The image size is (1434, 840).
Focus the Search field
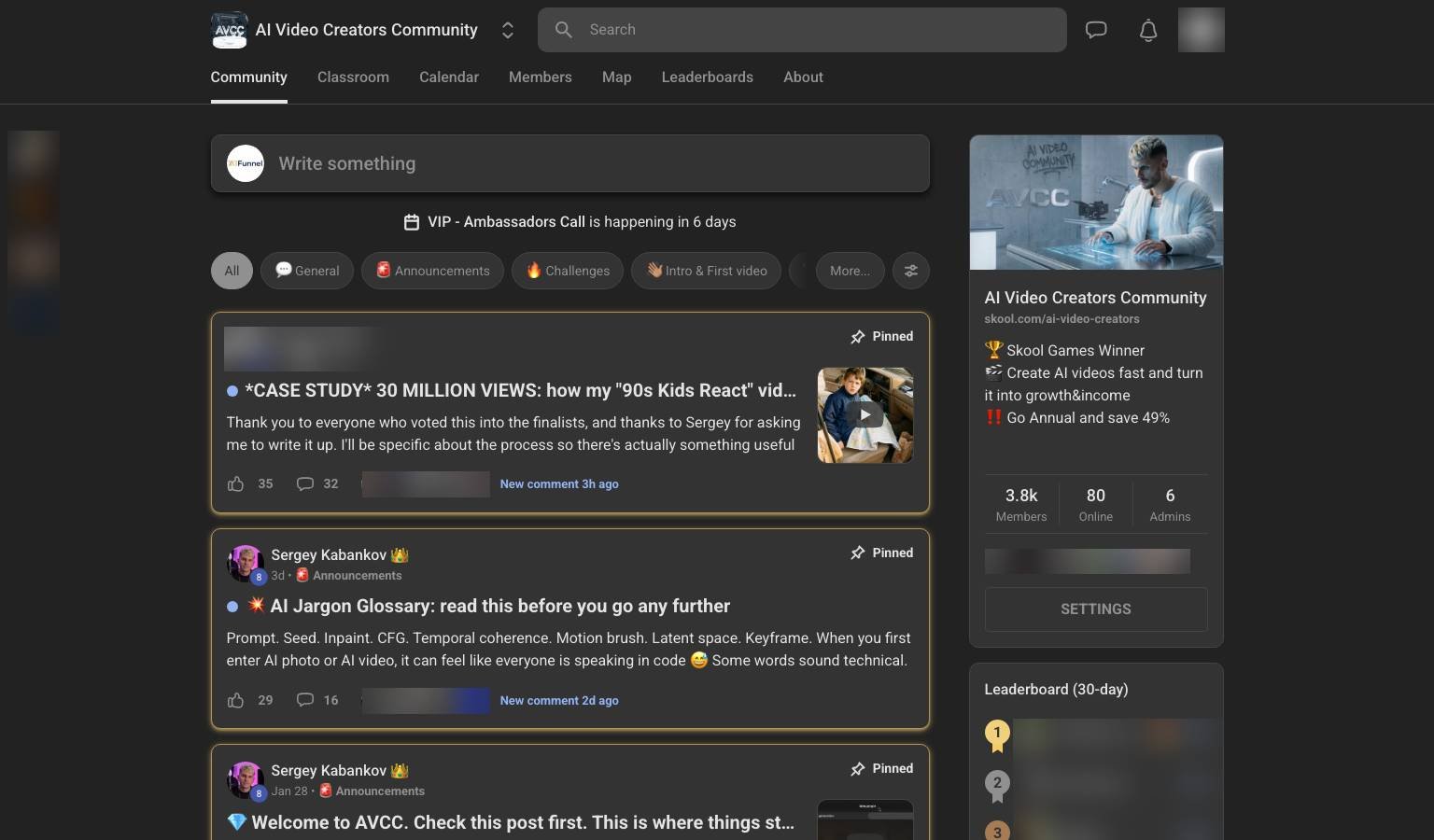coord(802,30)
